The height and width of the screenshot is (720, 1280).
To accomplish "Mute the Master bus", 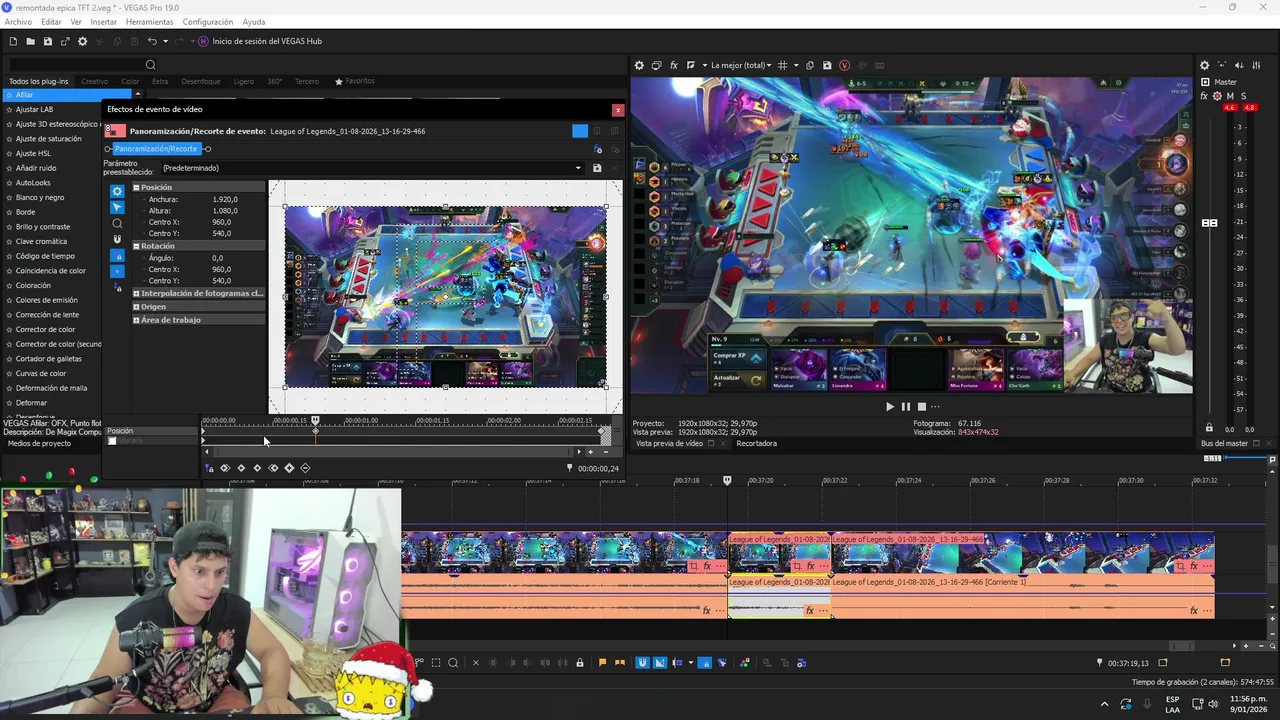I will (x=1230, y=96).
